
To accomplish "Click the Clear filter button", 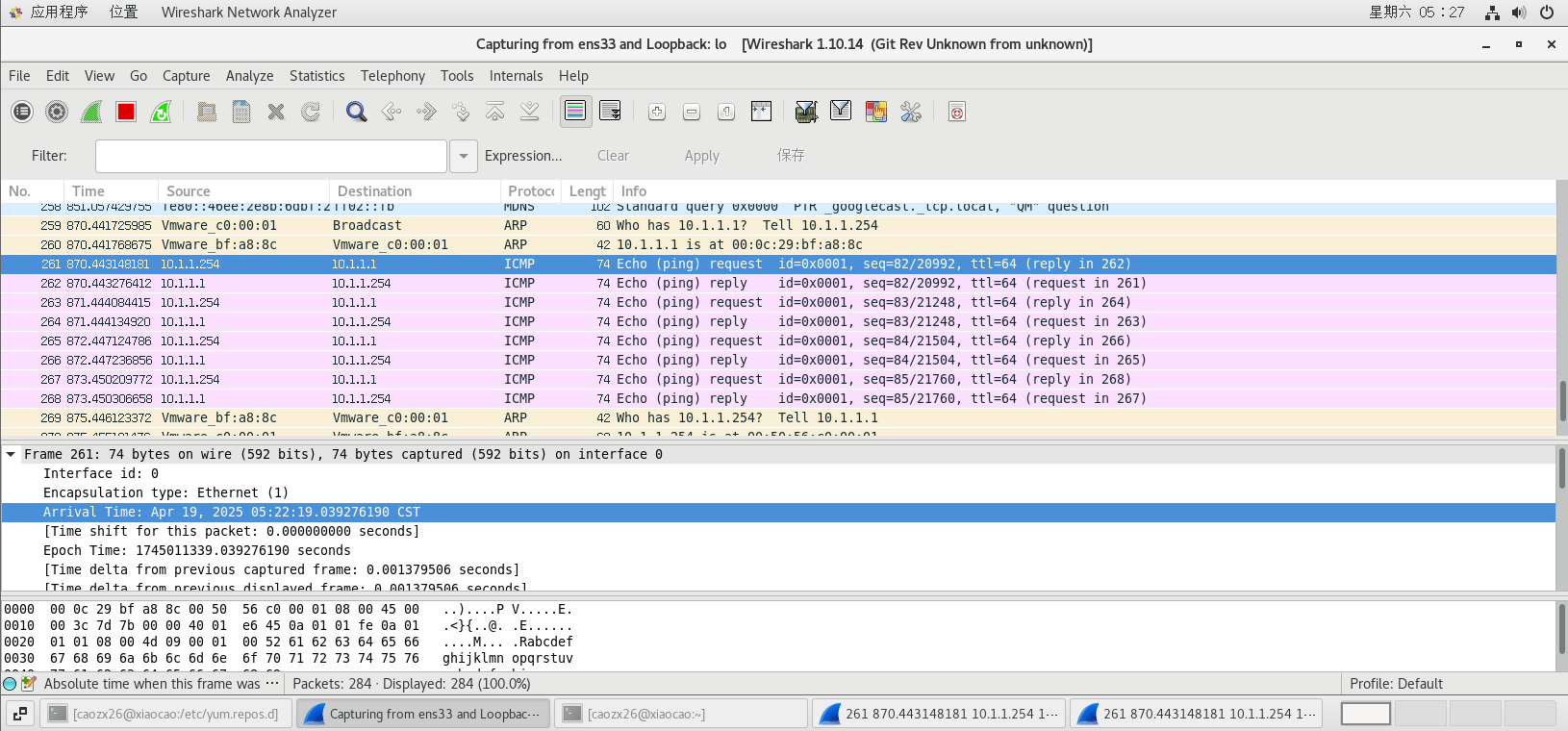I will coord(613,156).
